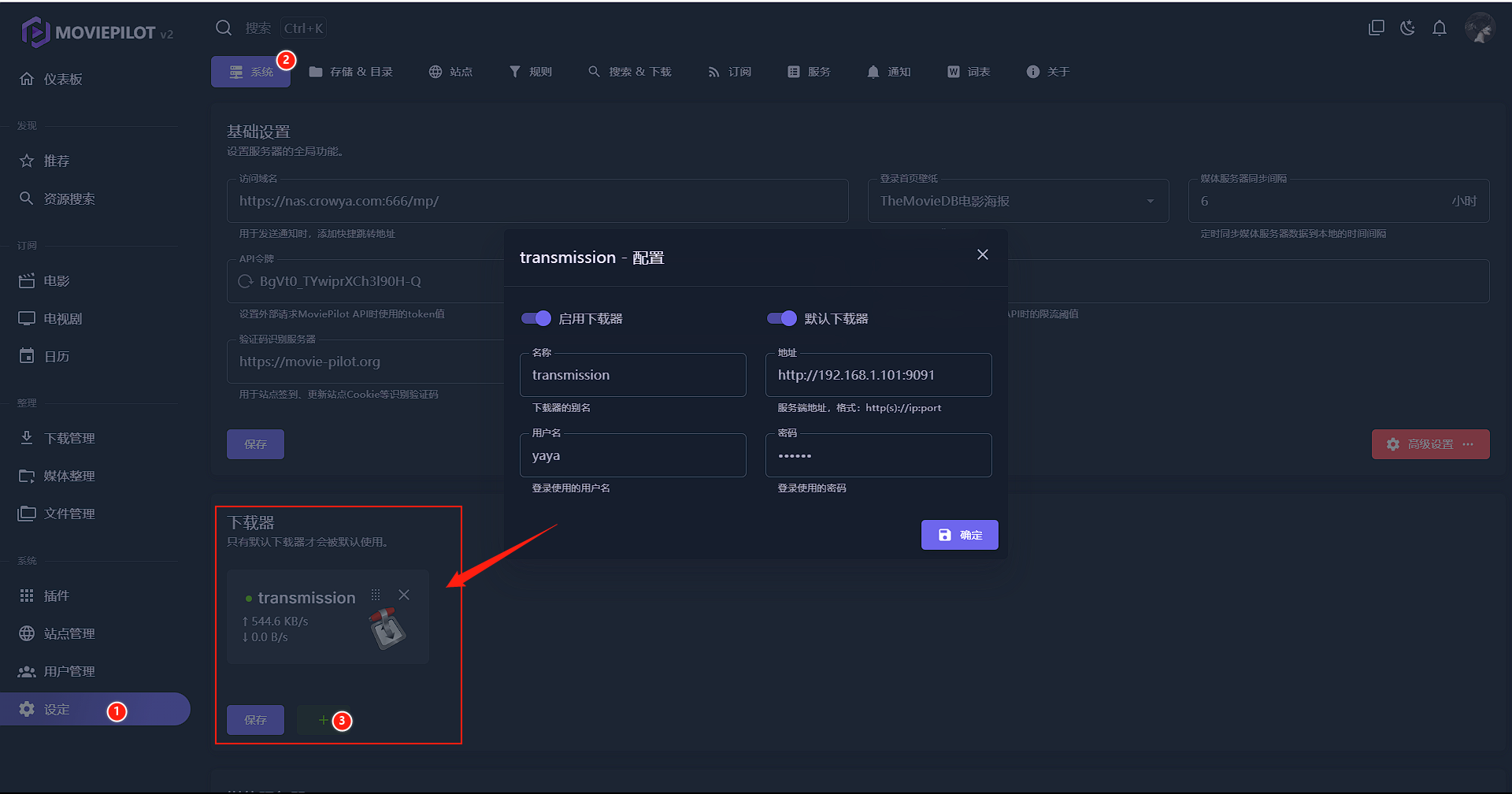
Task: Open 日历 calendar in sidebar
Action: coord(94,356)
